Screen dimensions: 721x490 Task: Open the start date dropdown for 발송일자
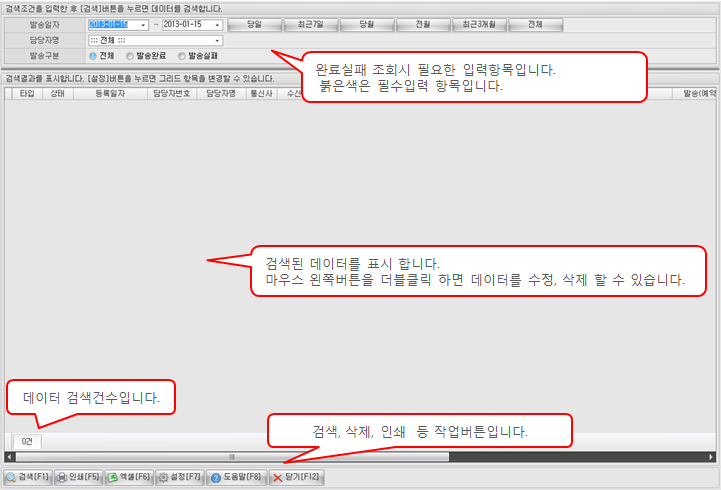(143, 25)
